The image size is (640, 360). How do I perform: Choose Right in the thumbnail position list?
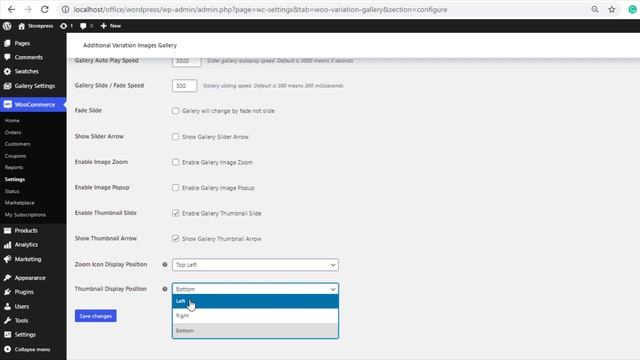[x=255, y=316]
